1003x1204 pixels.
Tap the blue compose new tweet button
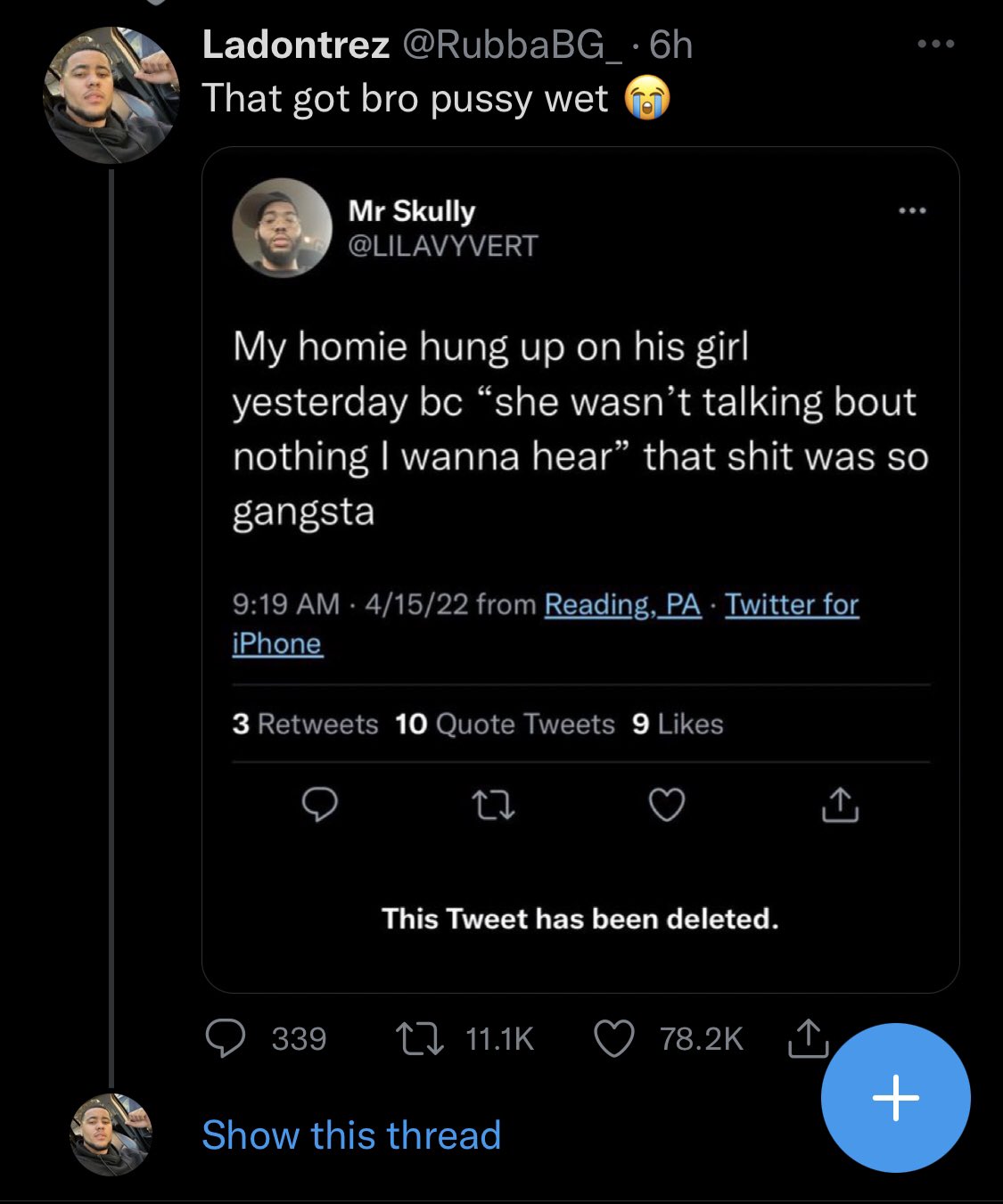pyautogui.click(x=895, y=1097)
